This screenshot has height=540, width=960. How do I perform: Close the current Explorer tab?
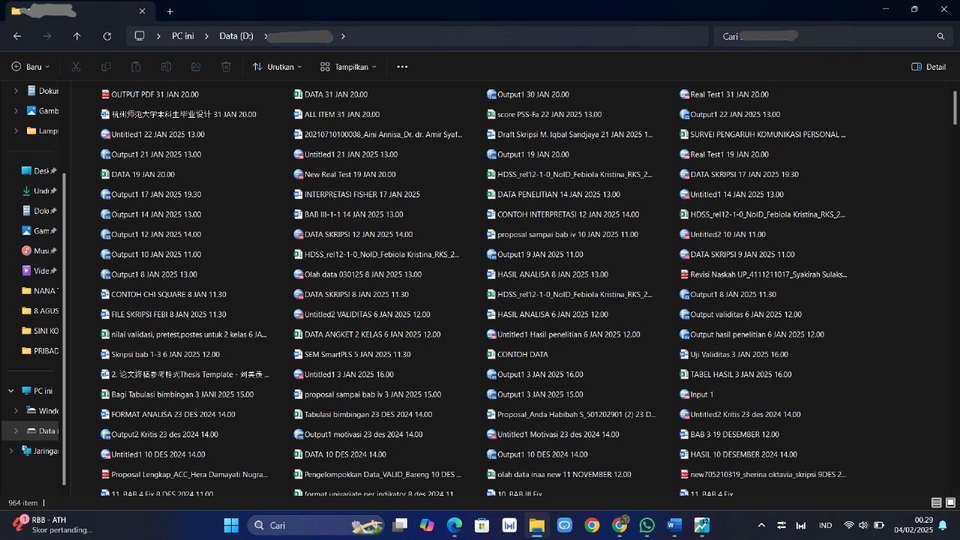point(142,11)
